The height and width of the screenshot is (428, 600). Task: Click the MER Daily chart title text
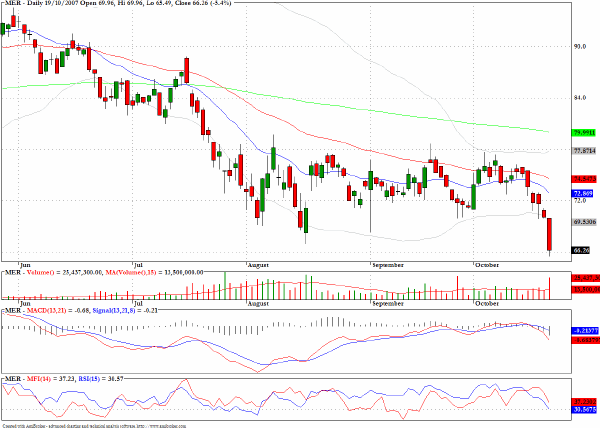(118, 3)
